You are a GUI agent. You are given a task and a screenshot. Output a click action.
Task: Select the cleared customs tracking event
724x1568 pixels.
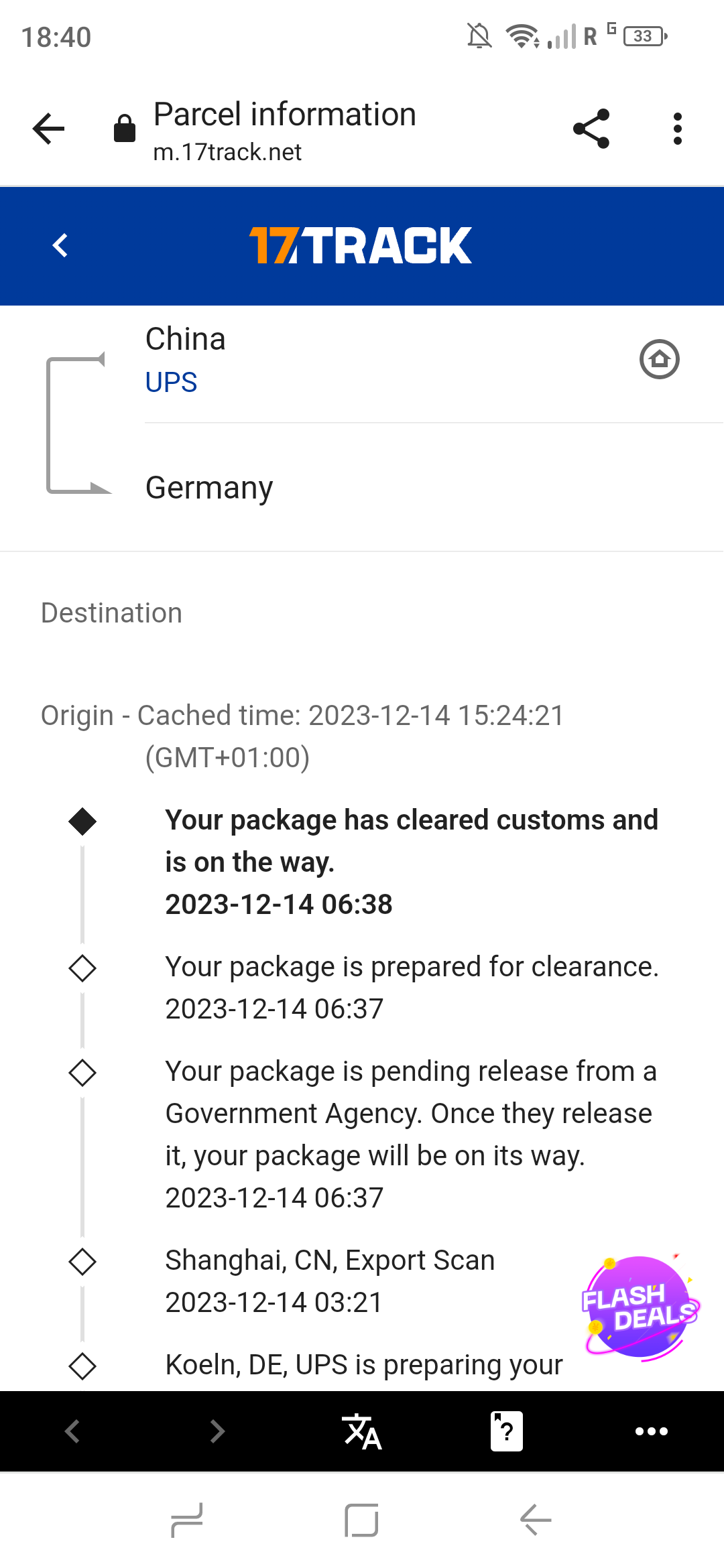point(411,861)
